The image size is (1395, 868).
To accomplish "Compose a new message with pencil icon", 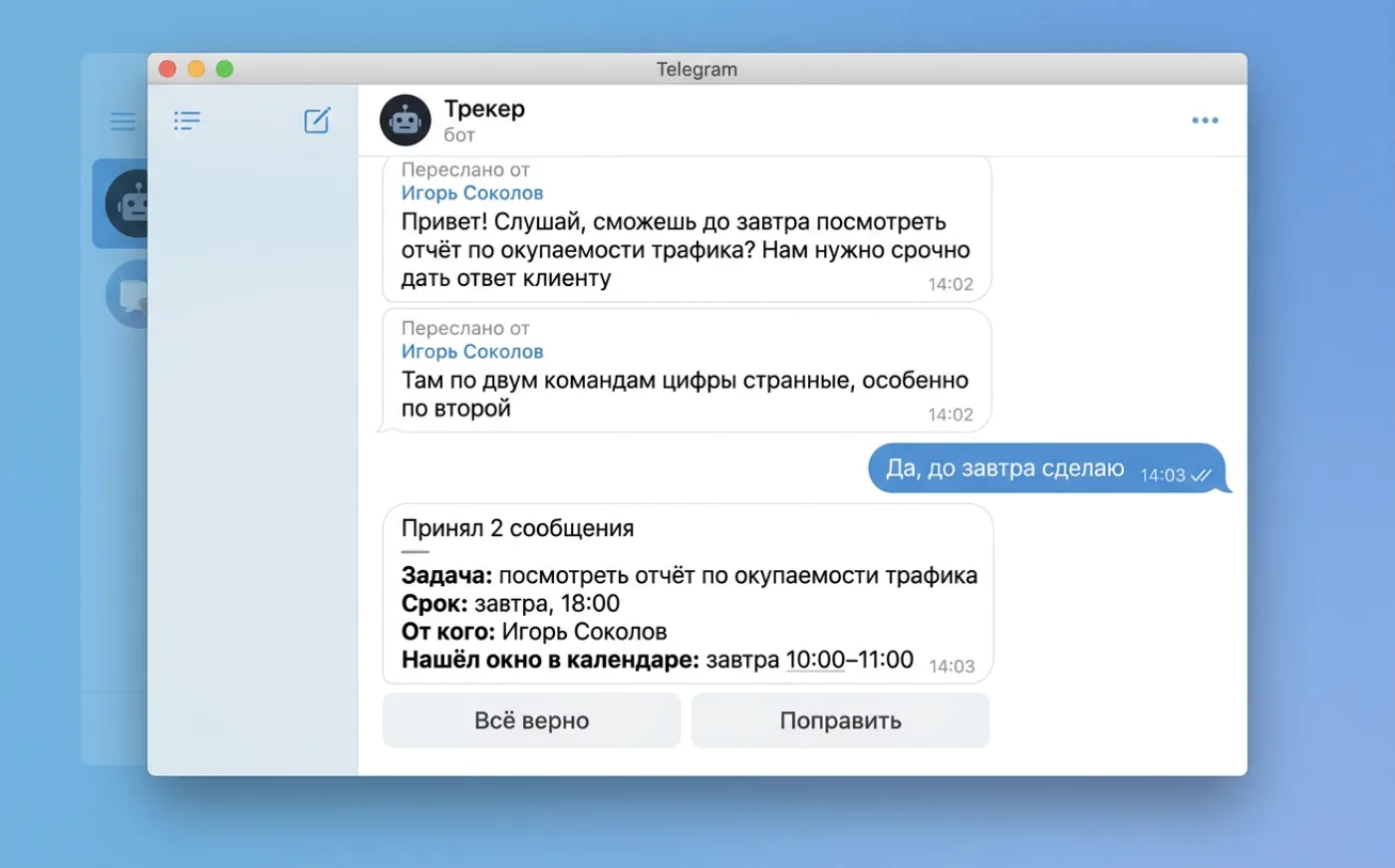I will point(317,121).
